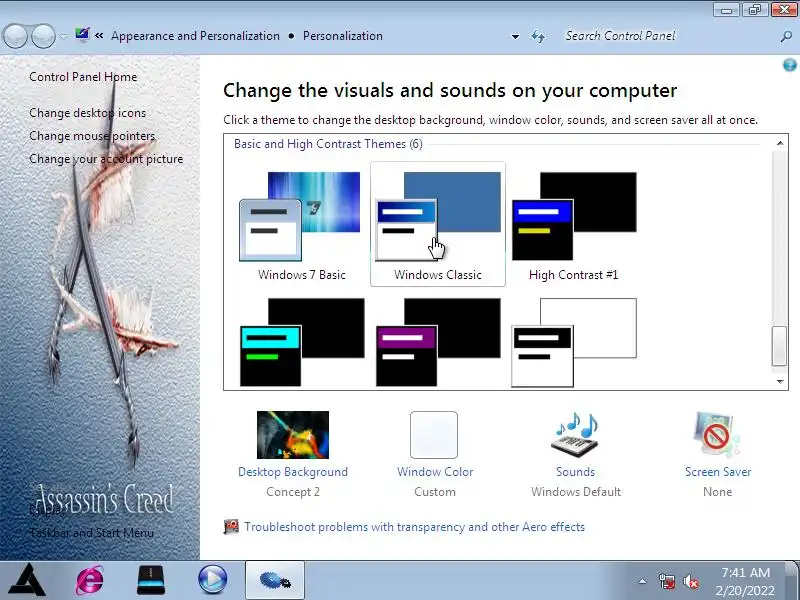Click the Screen Saver link text
The width and height of the screenshot is (800, 600).
click(718, 472)
